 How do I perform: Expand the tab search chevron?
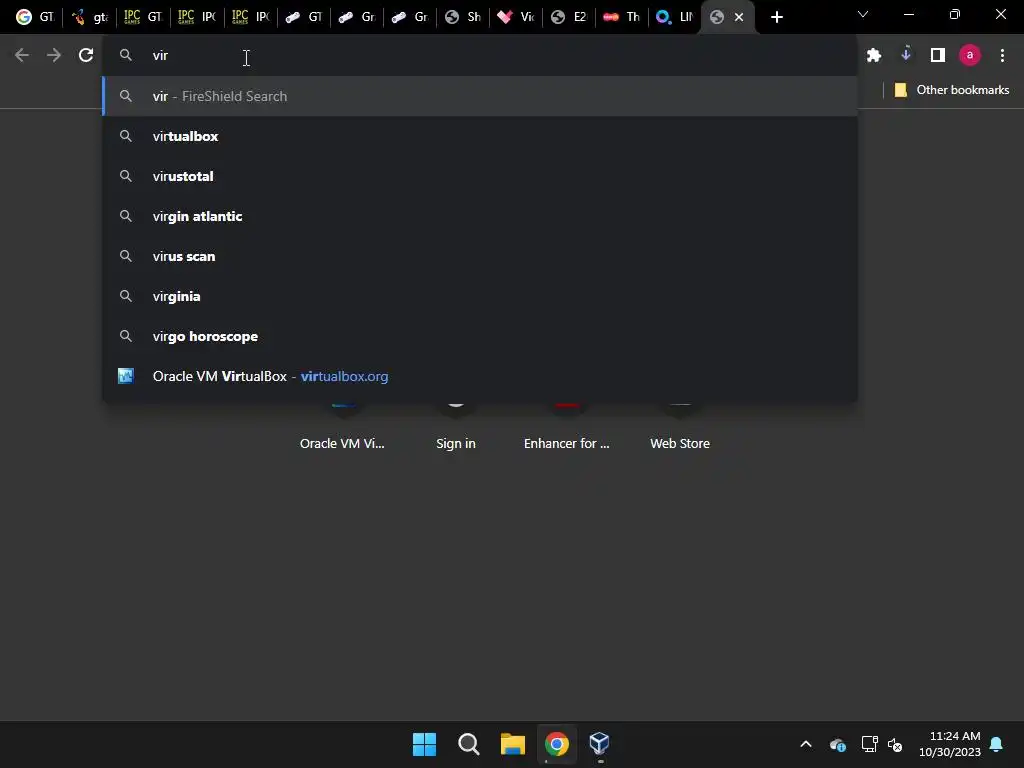863,14
